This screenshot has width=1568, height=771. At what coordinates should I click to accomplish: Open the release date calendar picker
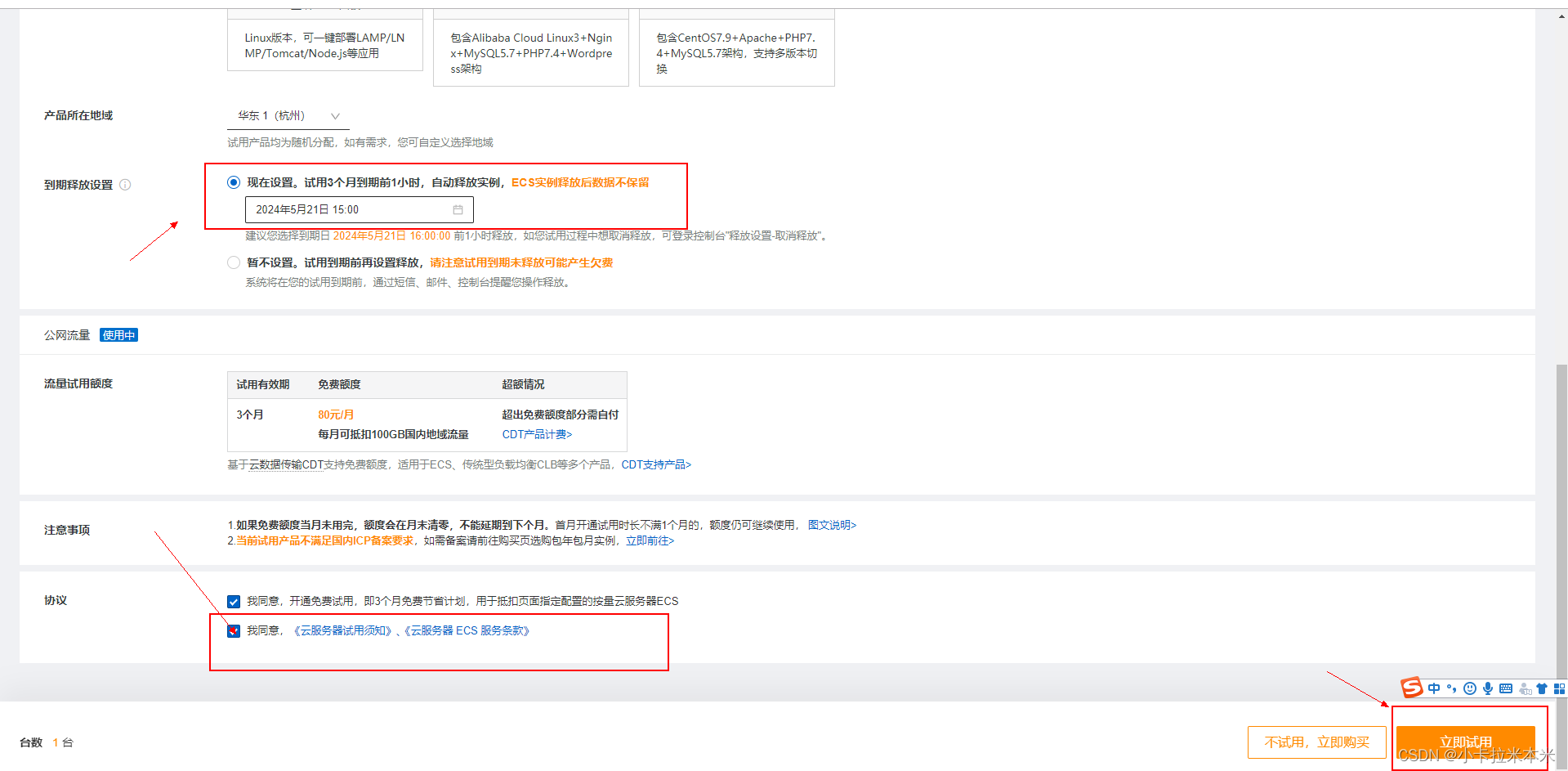[458, 209]
